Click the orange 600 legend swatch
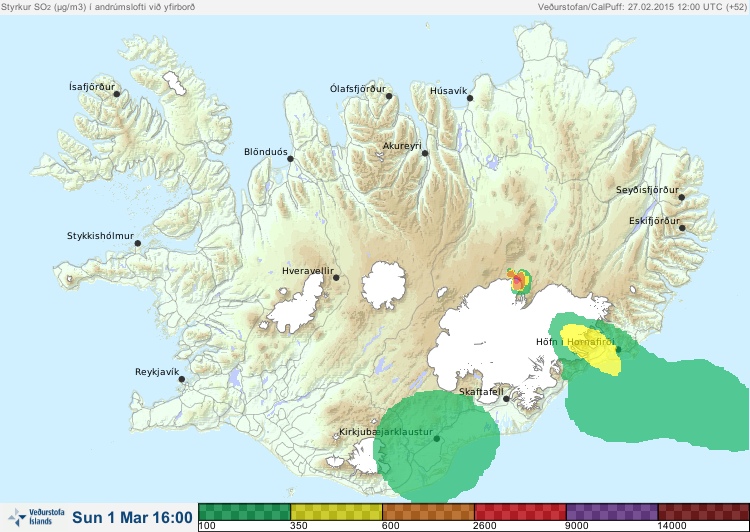 tap(428, 512)
